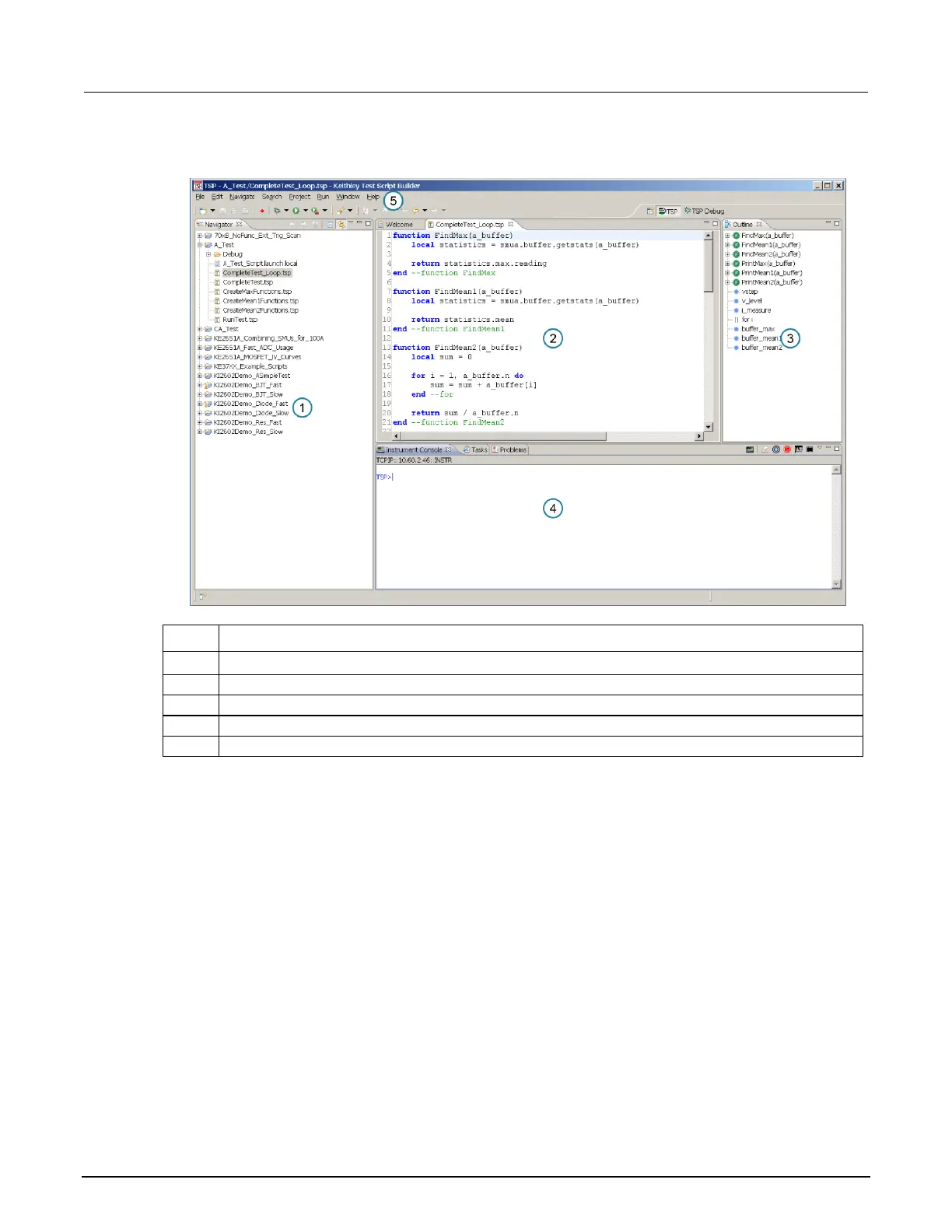The image size is (952, 1232).
Task: Expand KE2651A_MOSFET_IV_Curves project
Action: click(200, 357)
